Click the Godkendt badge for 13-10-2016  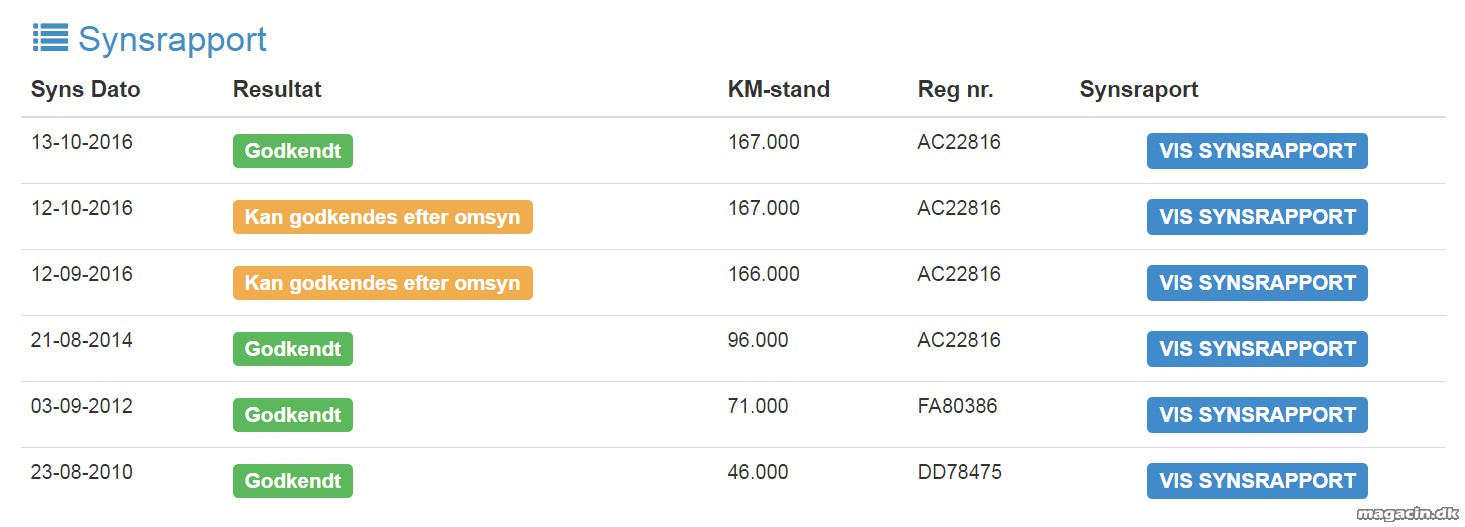[293, 151]
